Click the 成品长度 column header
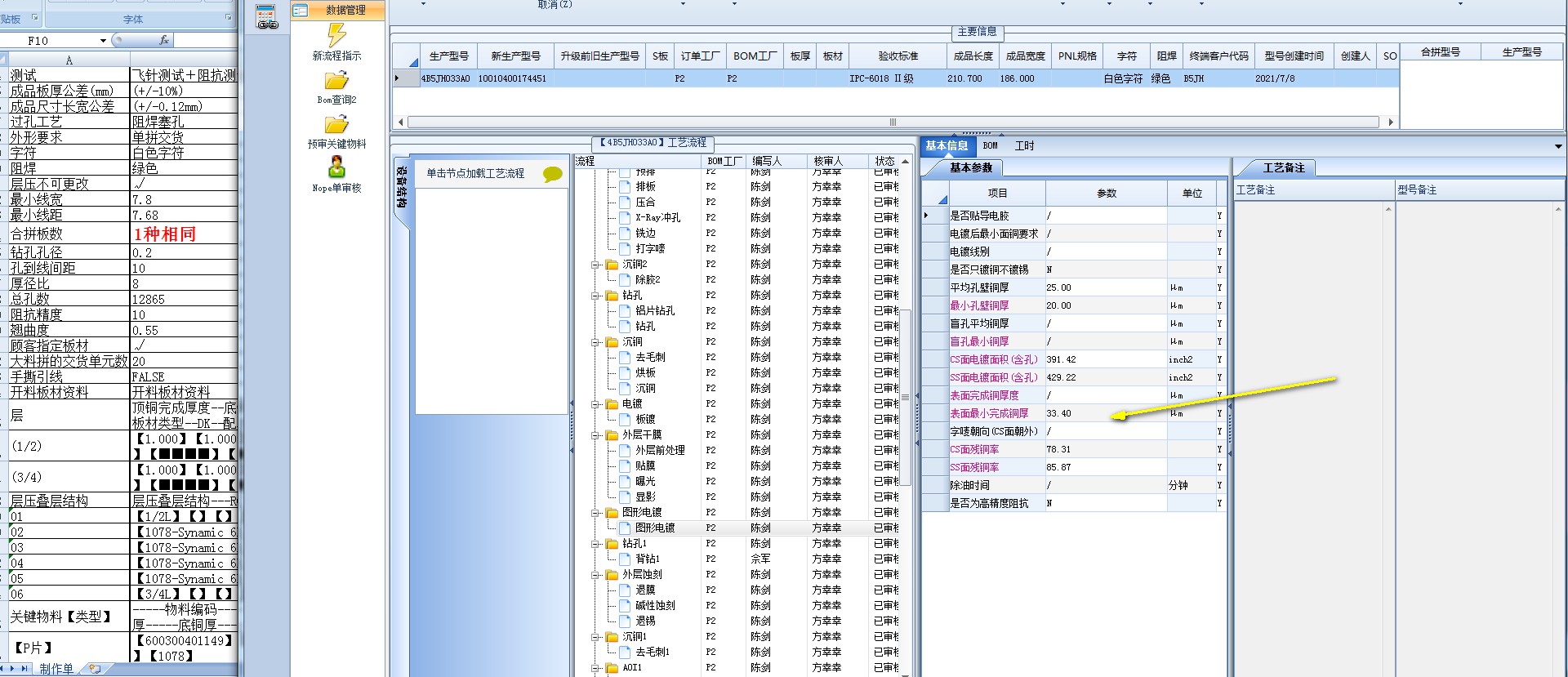This screenshot has width=1568, height=677. (x=973, y=56)
